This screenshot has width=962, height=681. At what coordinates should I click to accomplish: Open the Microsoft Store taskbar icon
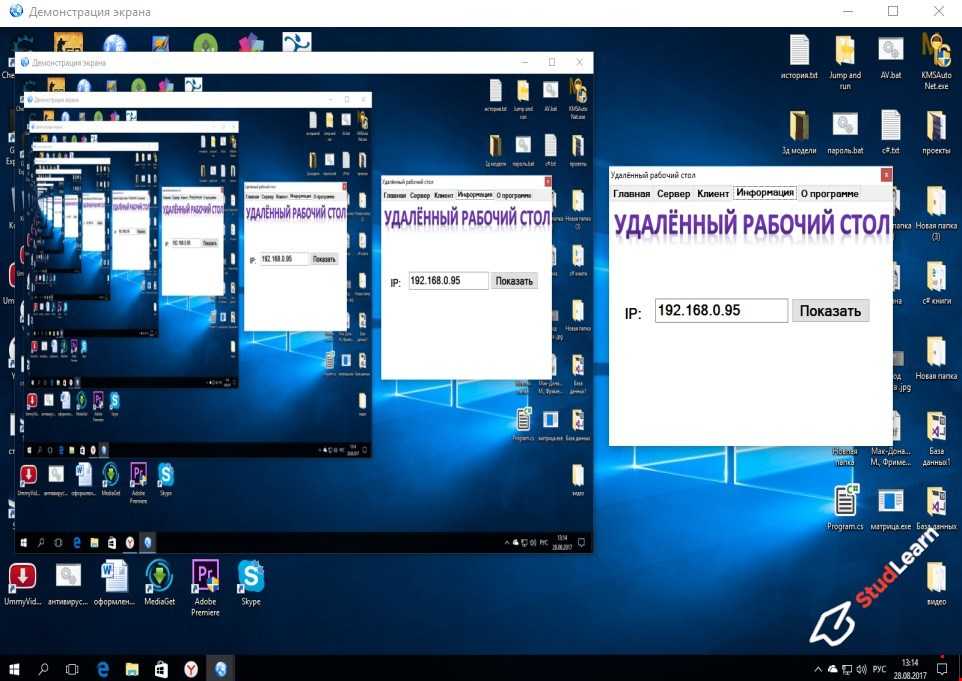tap(161, 669)
